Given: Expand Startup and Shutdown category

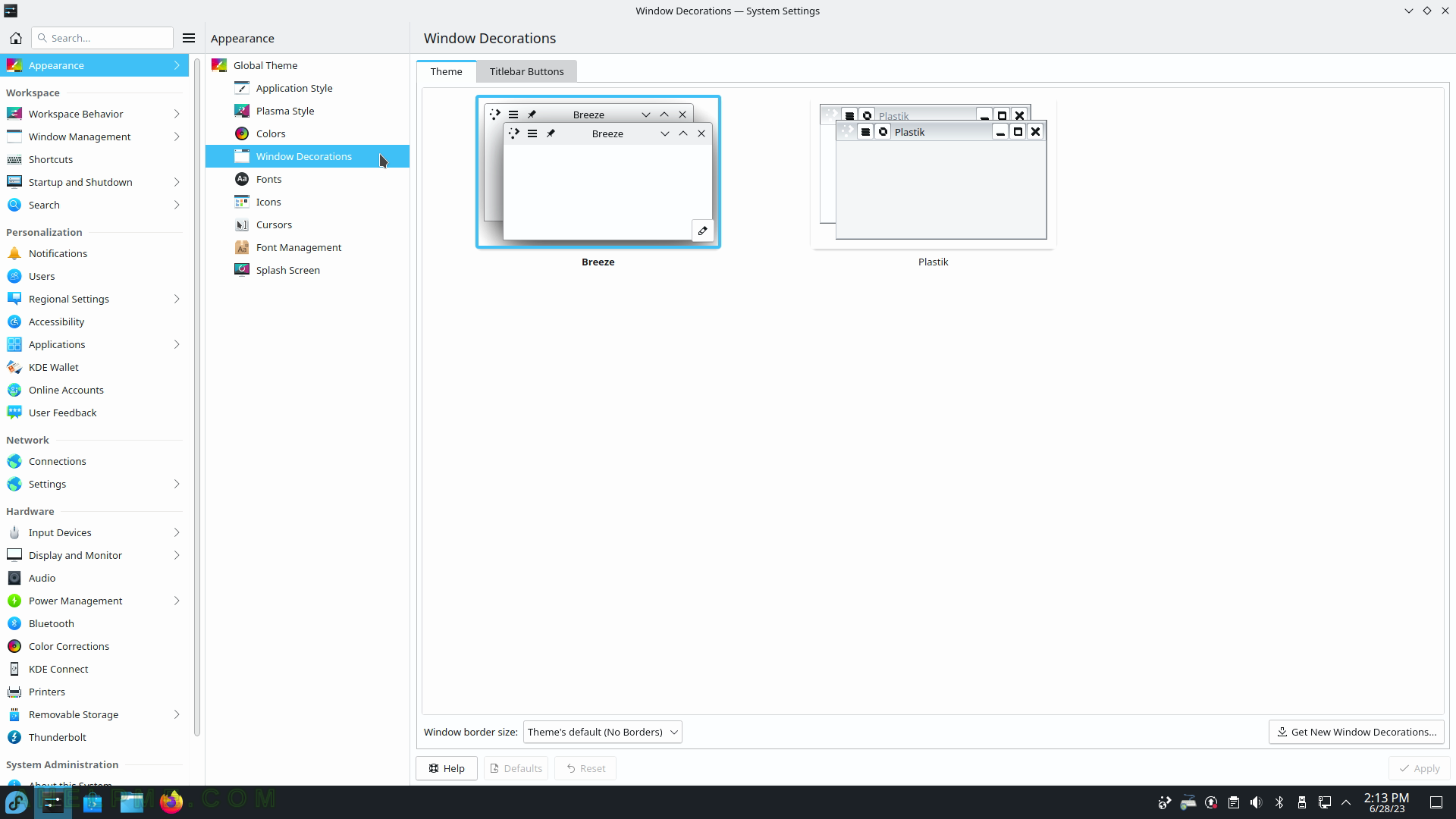Looking at the screenshot, I should tap(95, 182).
